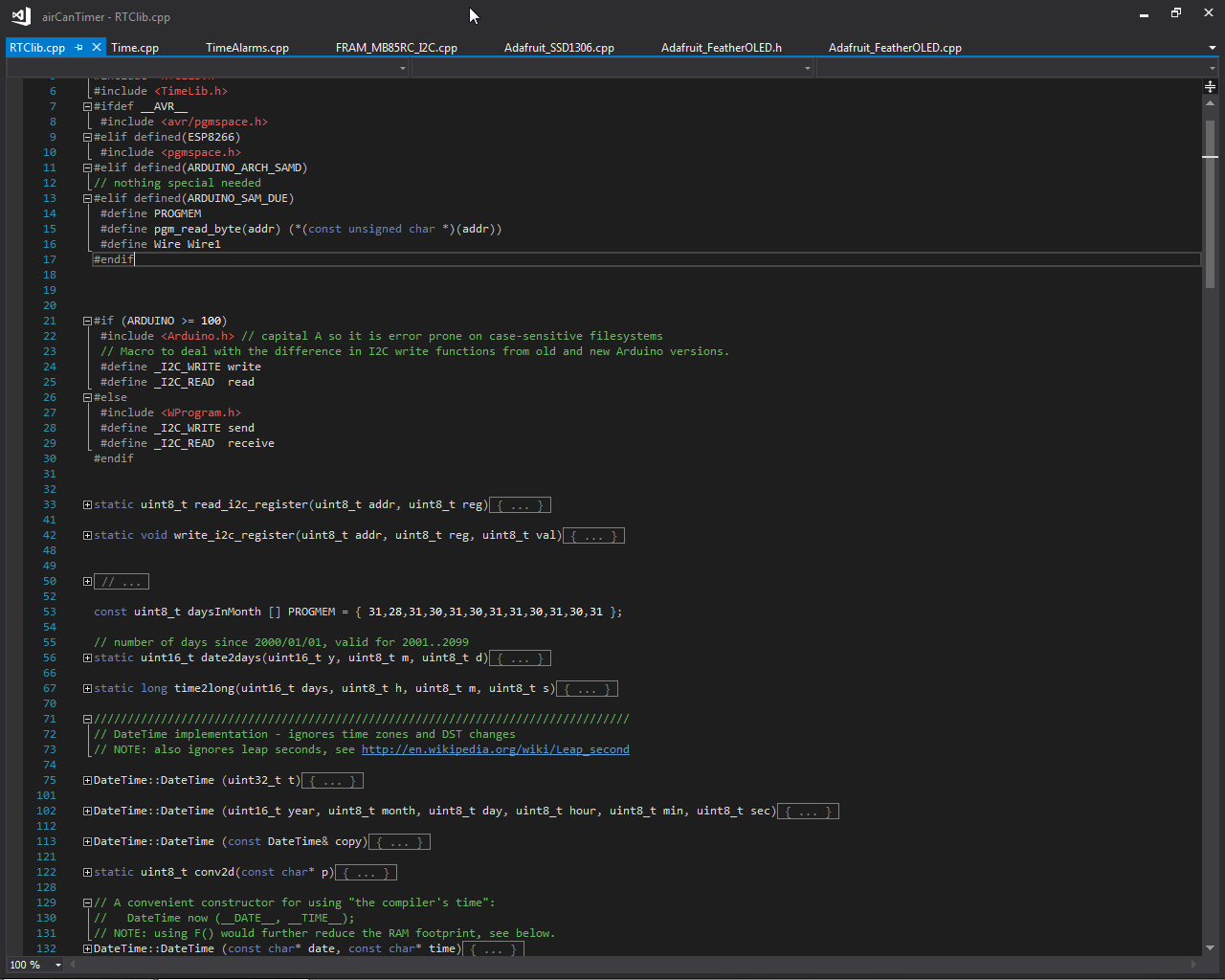1225x980 pixels.
Task: Open the Adafruit_FeatherOLED.h tab
Action: pyautogui.click(x=722, y=47)
